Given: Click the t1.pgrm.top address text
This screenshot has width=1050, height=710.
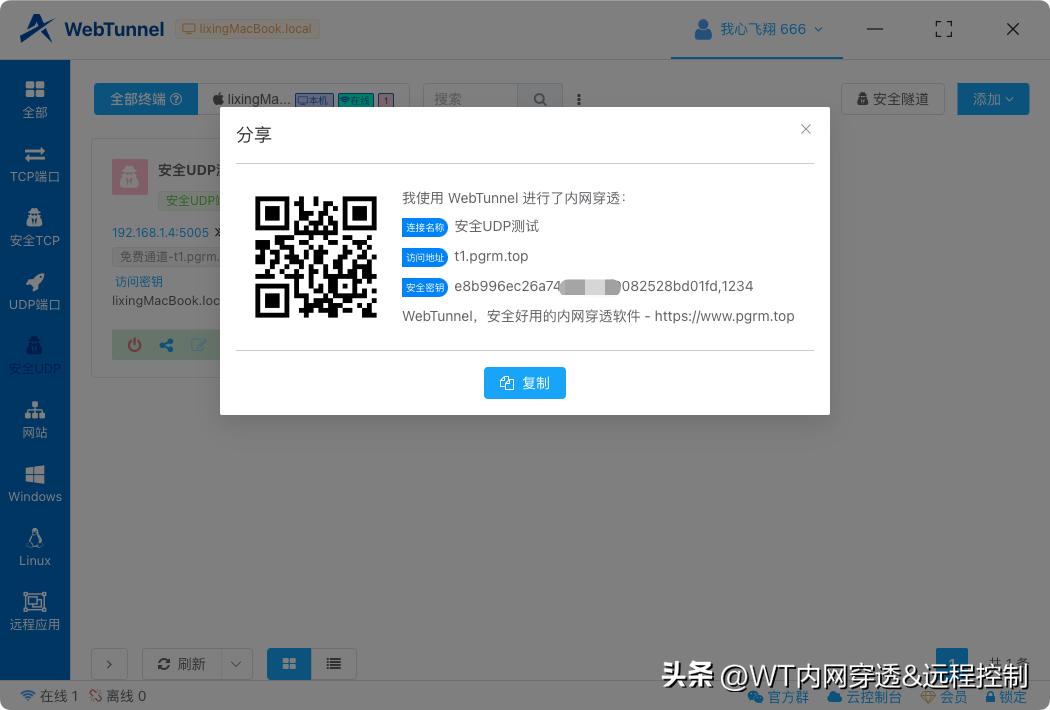Looking at the screenshot, I should coord(491,257).
